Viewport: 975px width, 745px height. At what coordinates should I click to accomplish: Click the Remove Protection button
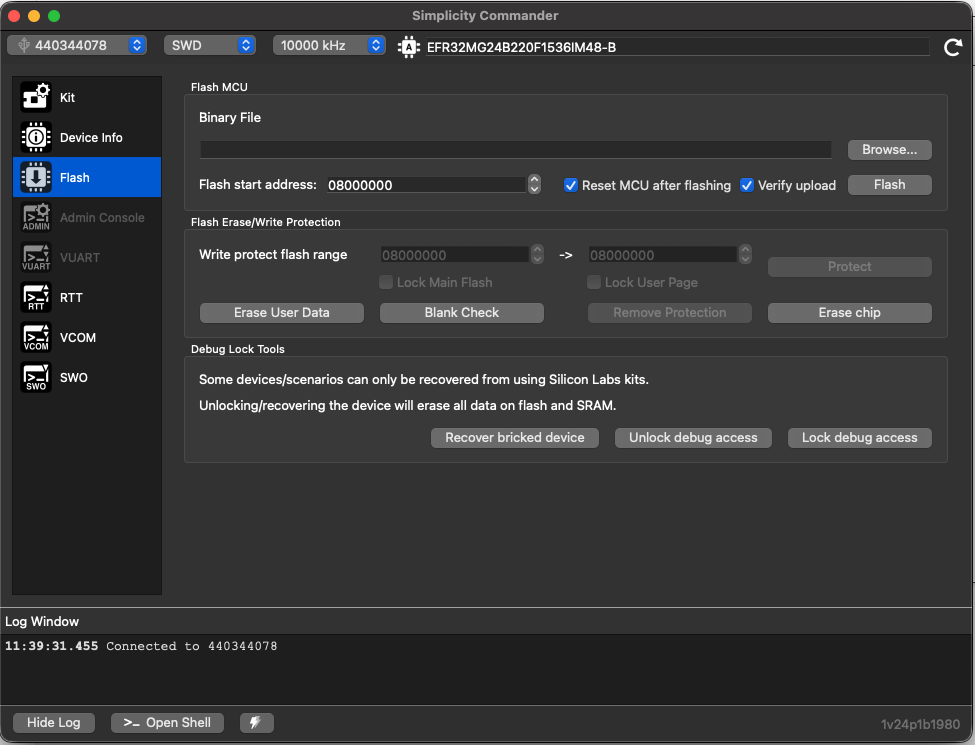point(670,313)
